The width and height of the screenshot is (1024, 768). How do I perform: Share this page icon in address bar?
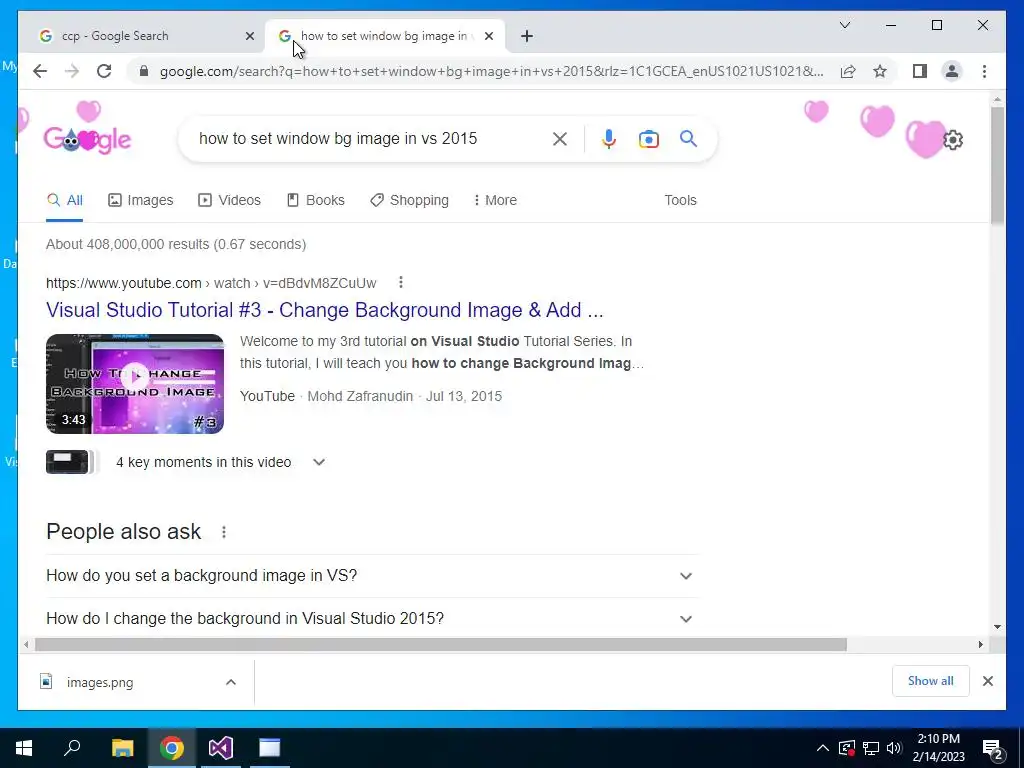click(x=848, y=71)
